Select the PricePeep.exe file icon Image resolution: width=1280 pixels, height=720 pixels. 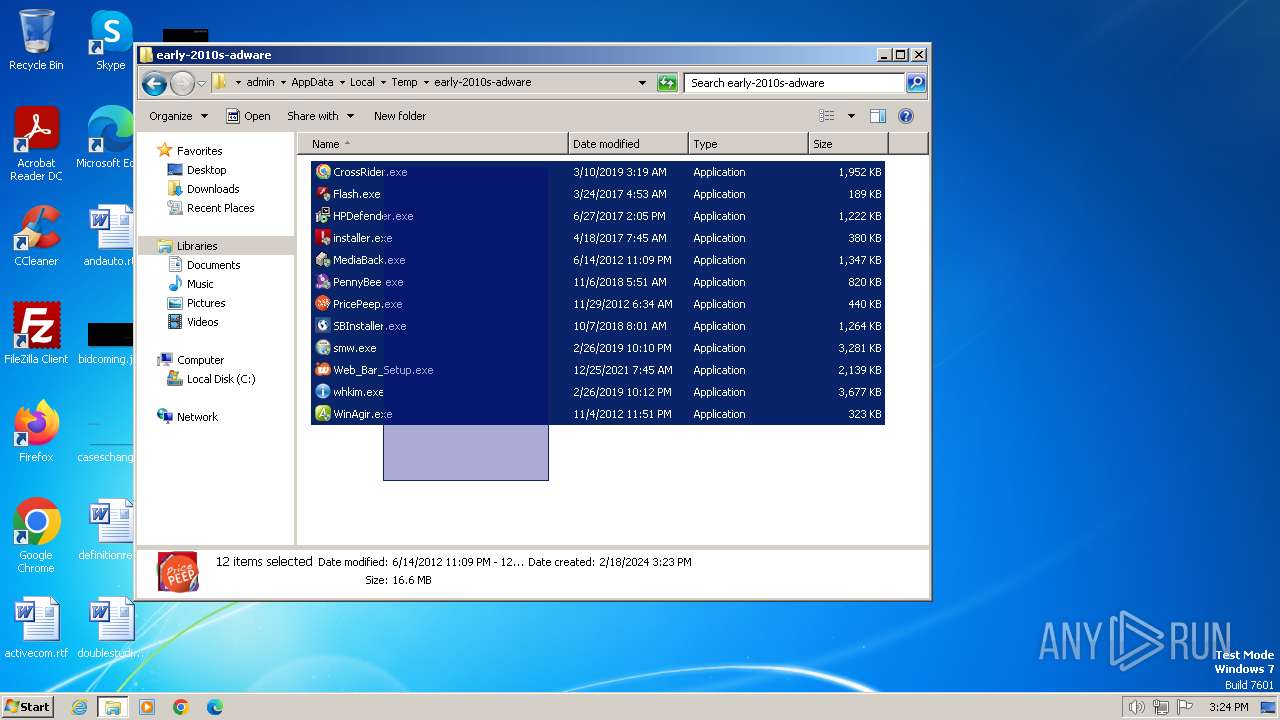click(x=323, y=304)
